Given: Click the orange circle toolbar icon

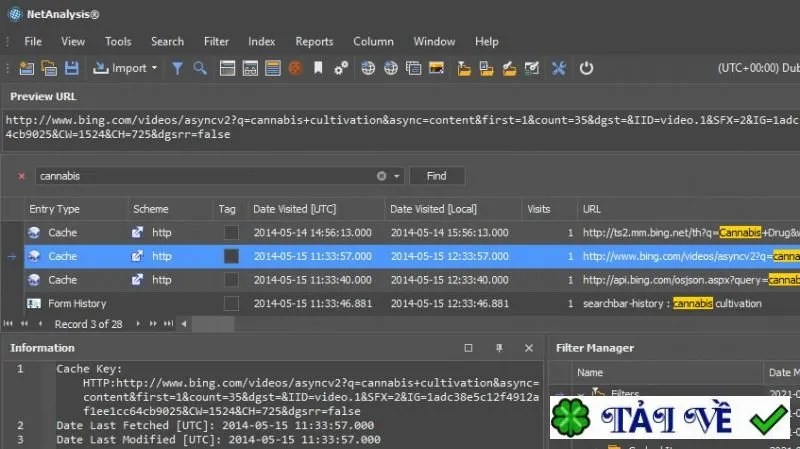Looking at the screenshot, I should click(295, 68).
